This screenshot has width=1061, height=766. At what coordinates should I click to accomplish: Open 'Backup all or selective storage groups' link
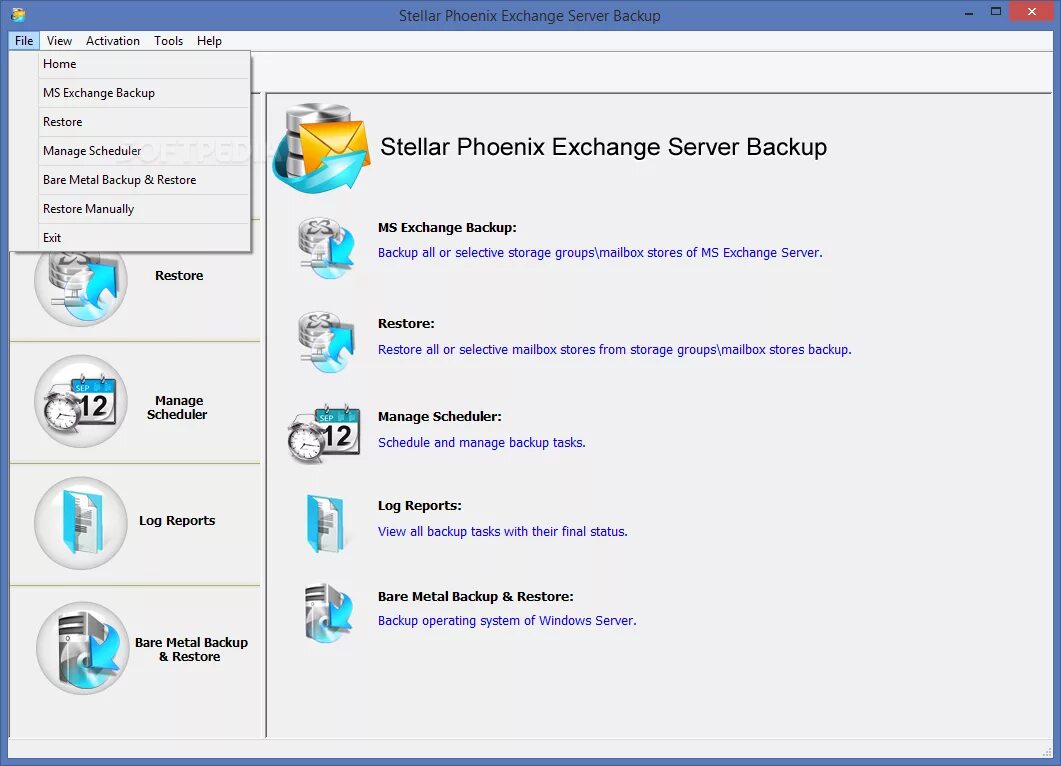pyautogui.click(x=600, y=252)
